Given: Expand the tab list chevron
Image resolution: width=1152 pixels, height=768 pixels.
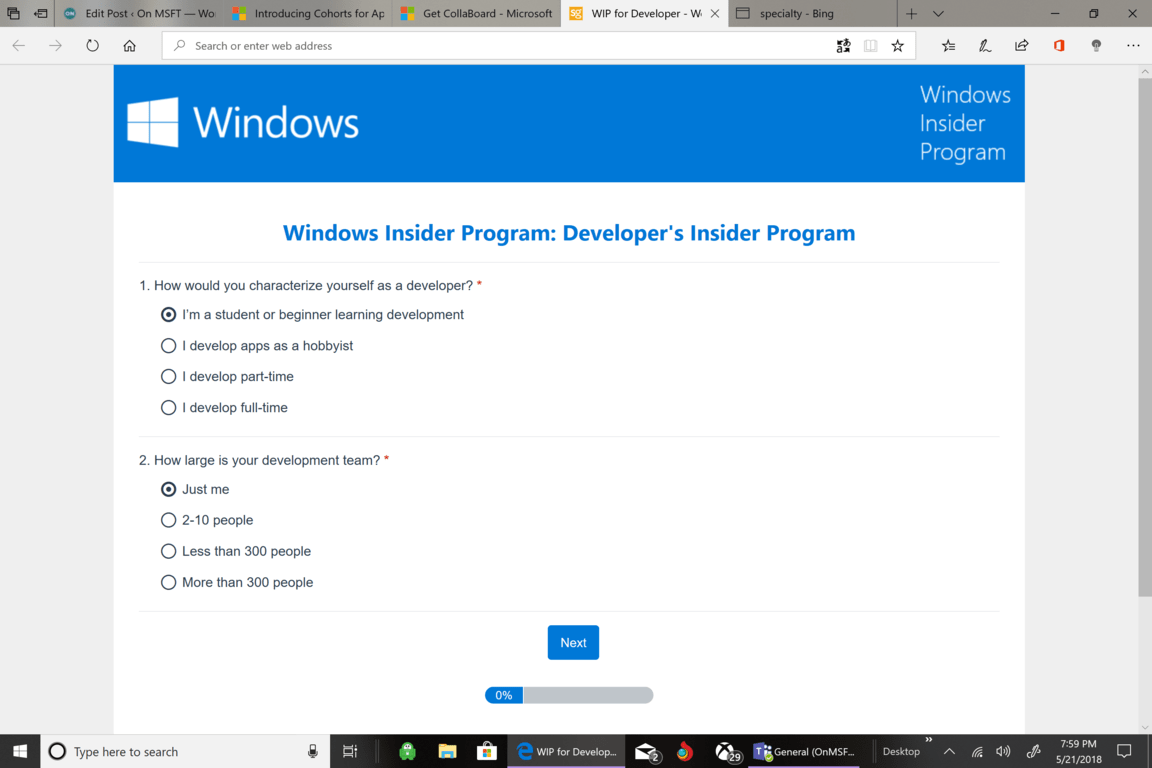Looking at the screenshot, I should tap(938, 13).
